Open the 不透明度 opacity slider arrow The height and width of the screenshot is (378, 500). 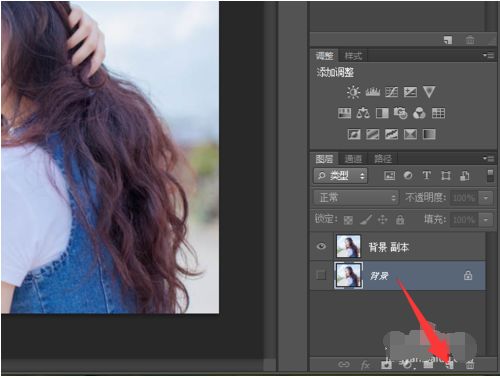tap(486, 198)
